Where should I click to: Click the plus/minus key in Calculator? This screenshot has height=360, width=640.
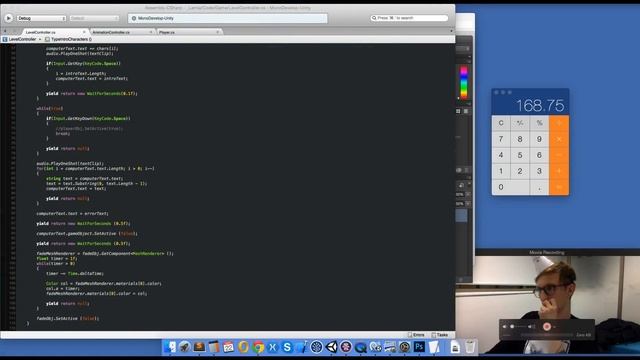coord(520,123)
